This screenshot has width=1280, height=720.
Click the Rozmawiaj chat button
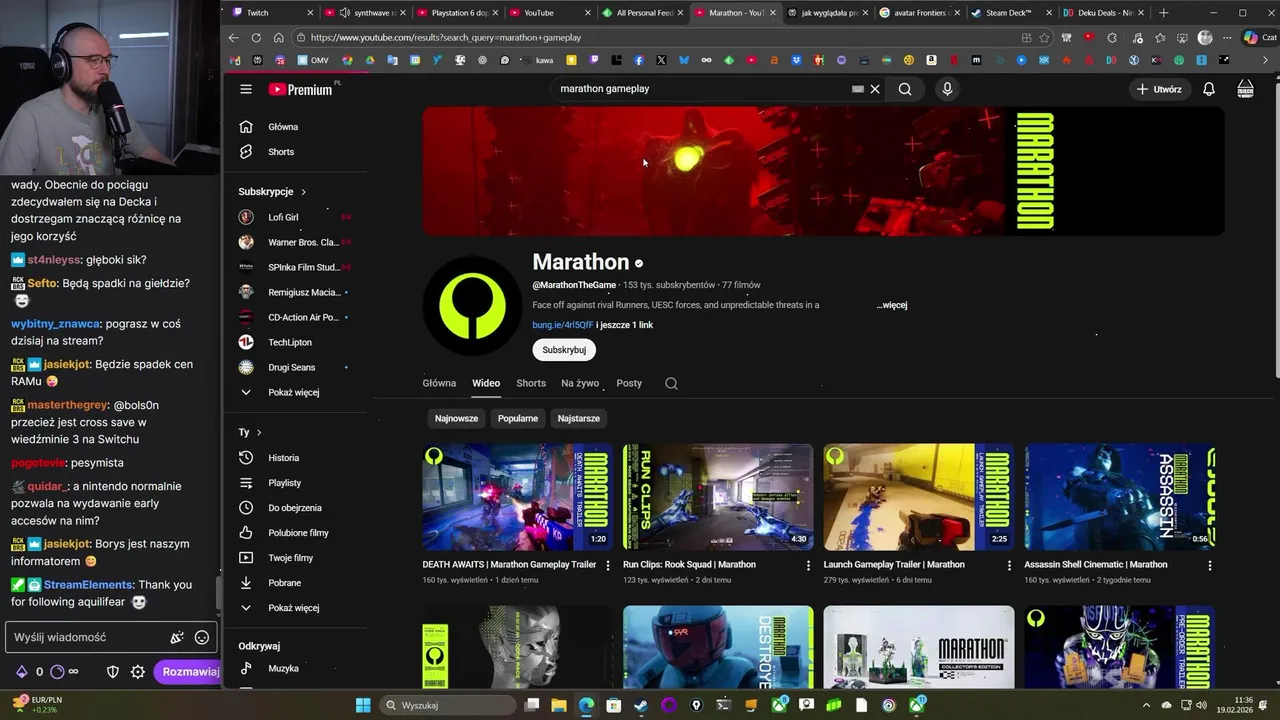pyautogui.click(x=190, y=672)
